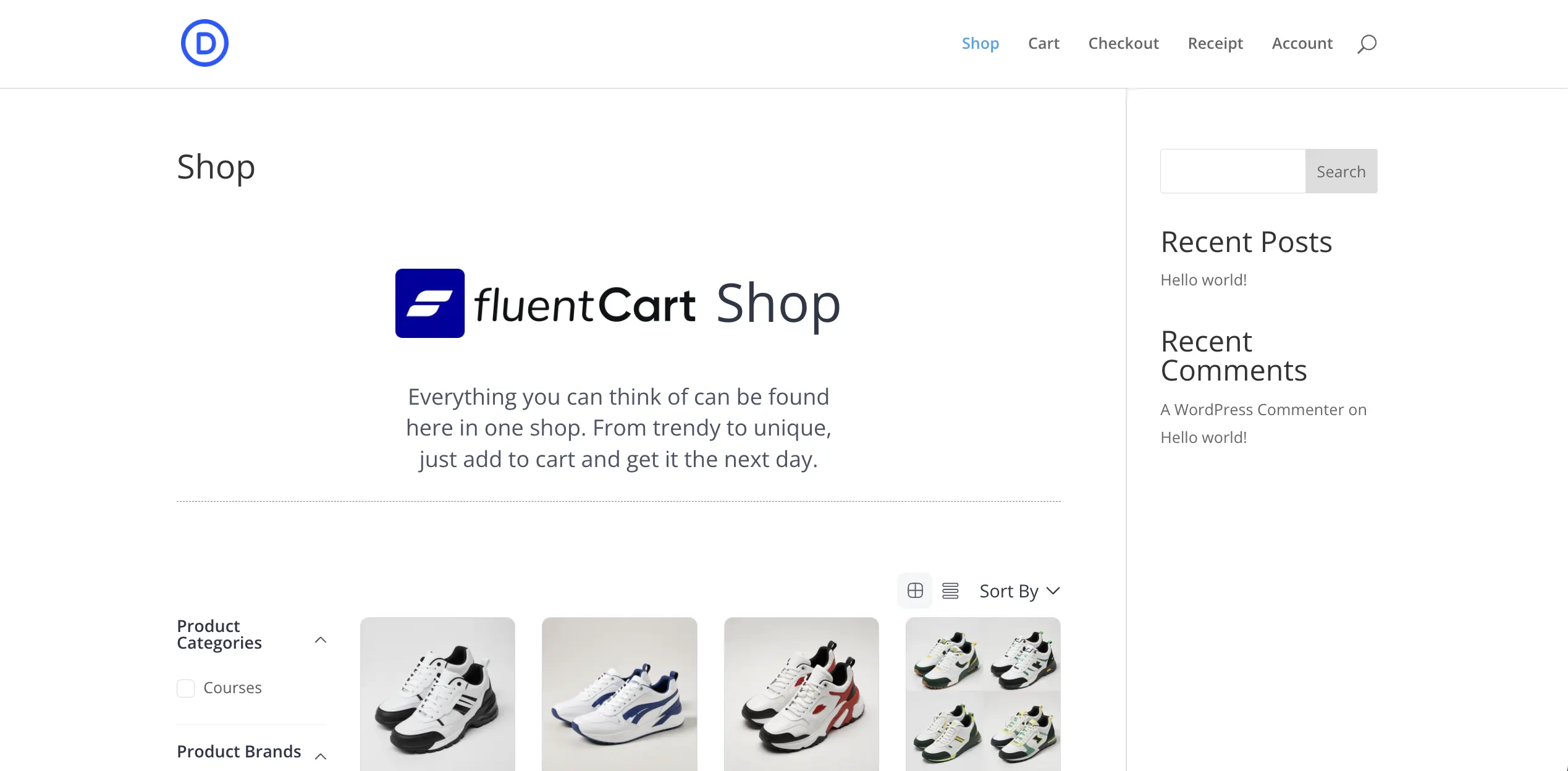The width and height of the screenshot is (1568, 771).
Task: View the green four-shoe collection thumbnail
Action: coord(982,694)
